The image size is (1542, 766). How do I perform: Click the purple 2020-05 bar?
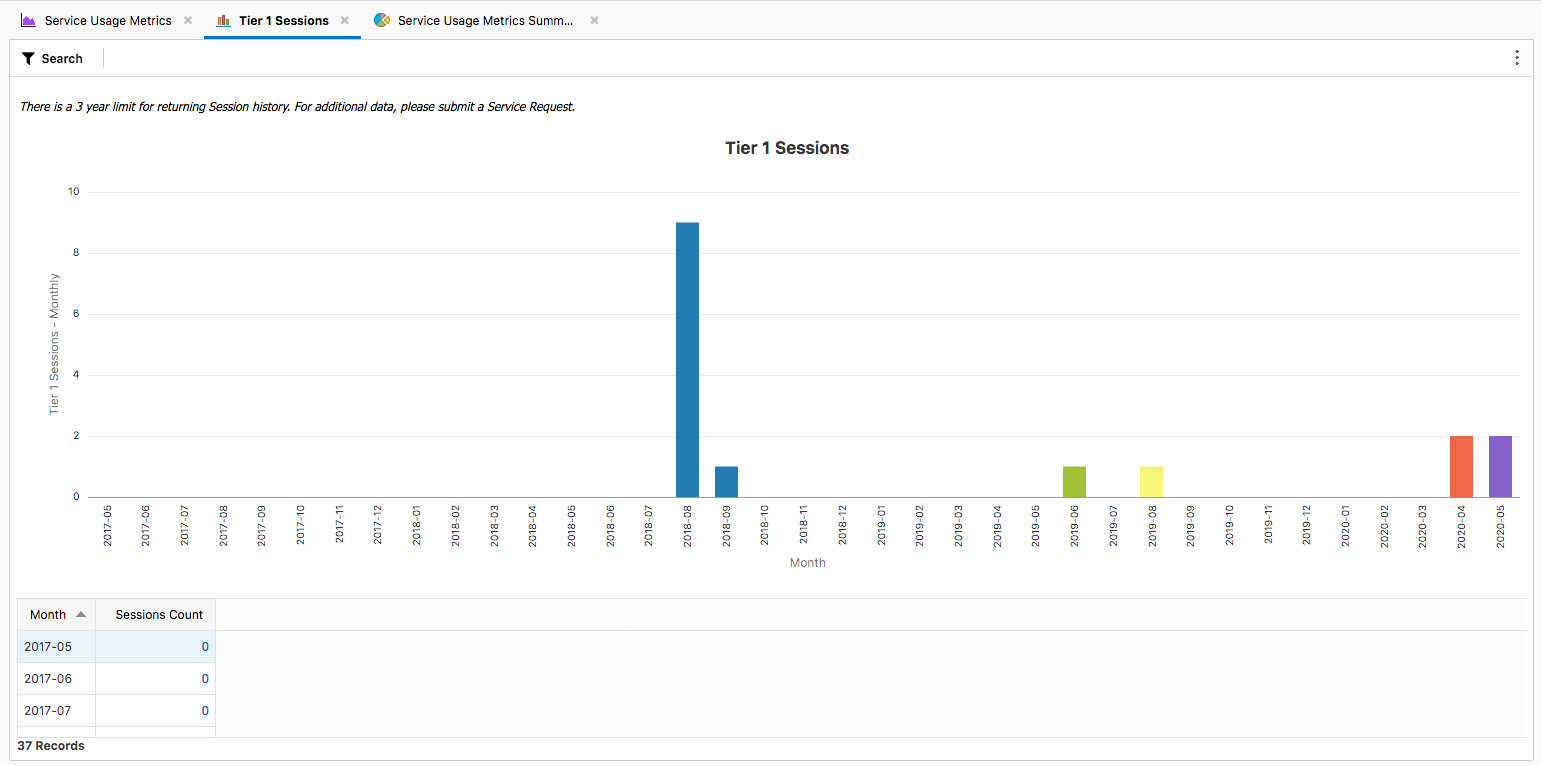click(1500, 467)
